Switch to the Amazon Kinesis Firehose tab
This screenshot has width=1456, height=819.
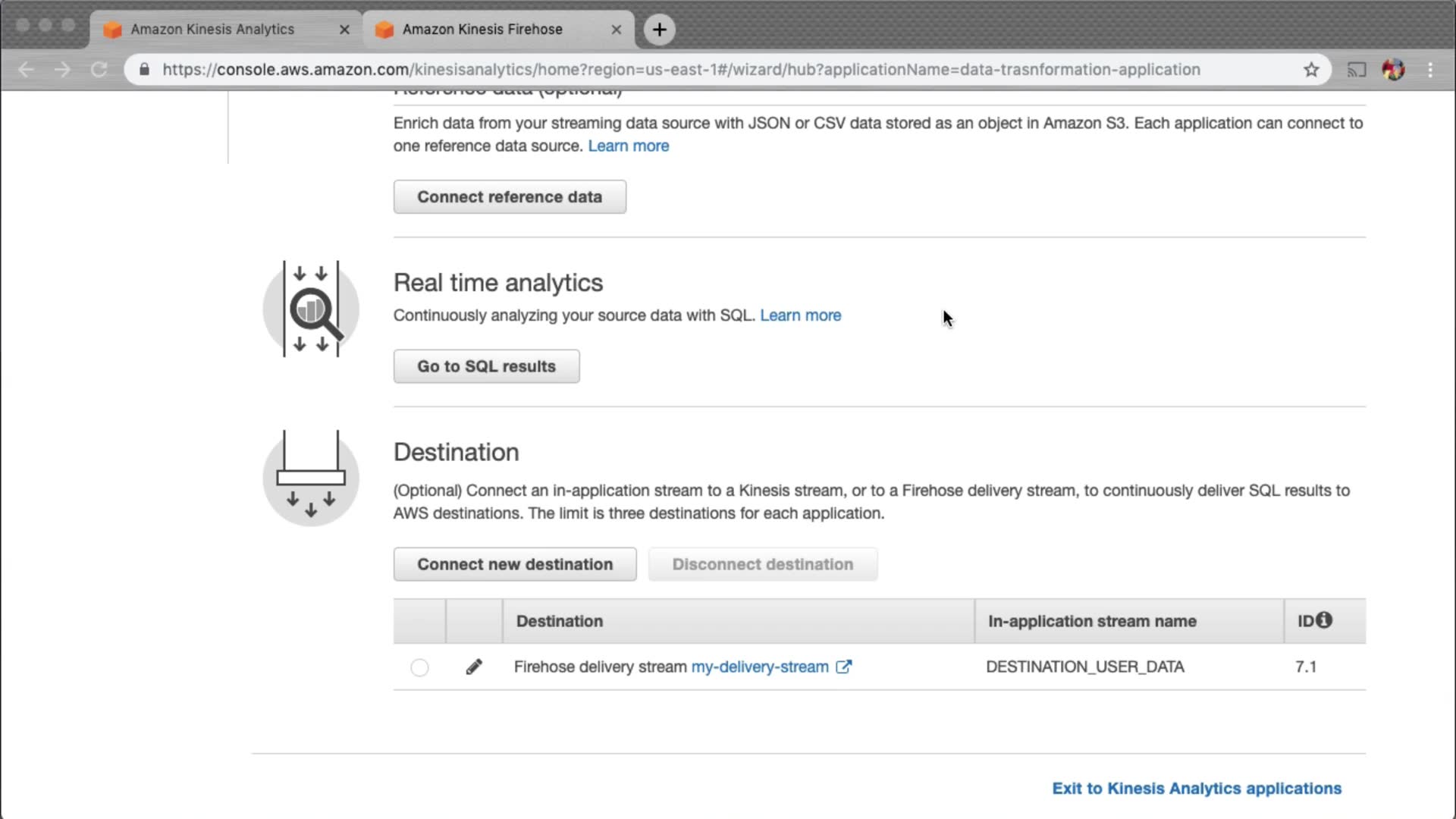point(482,30)
